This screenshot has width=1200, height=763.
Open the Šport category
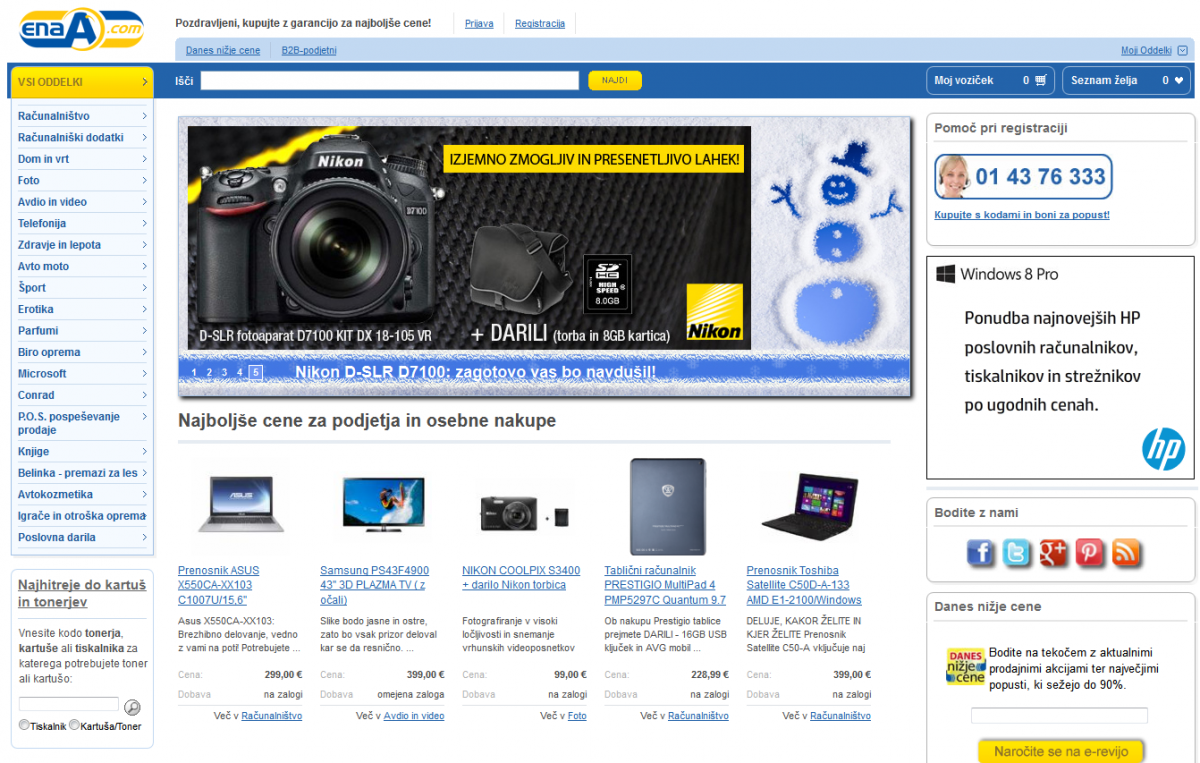pos(82,288)
